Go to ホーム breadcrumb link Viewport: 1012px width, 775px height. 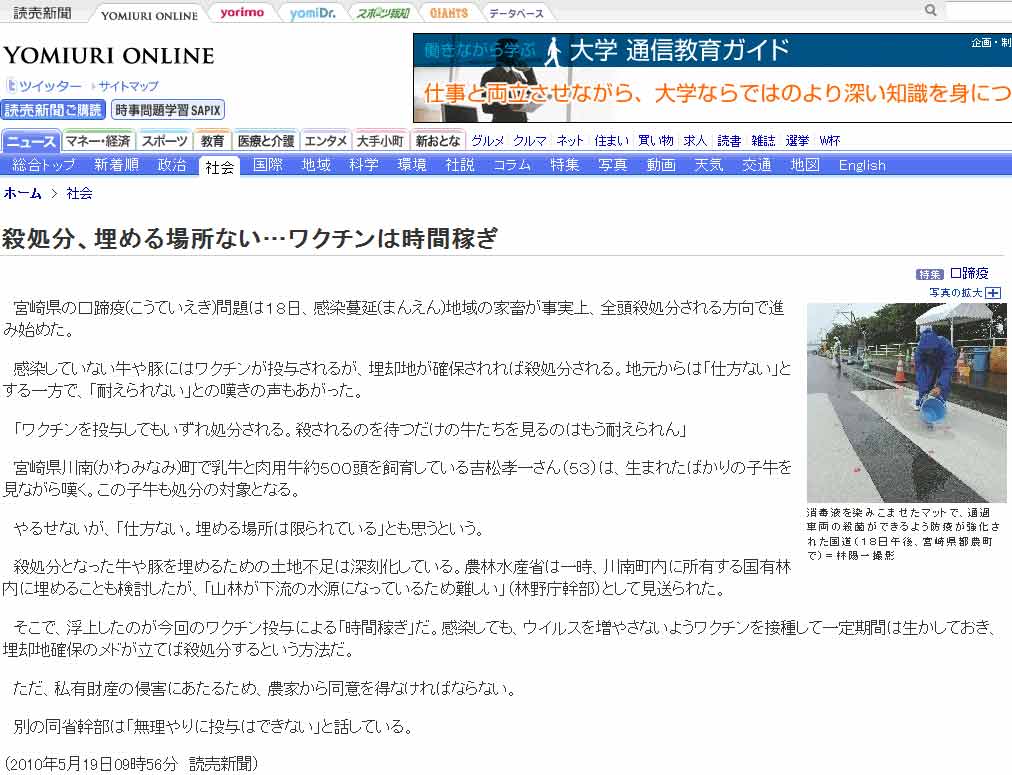[x=23, y=193]
